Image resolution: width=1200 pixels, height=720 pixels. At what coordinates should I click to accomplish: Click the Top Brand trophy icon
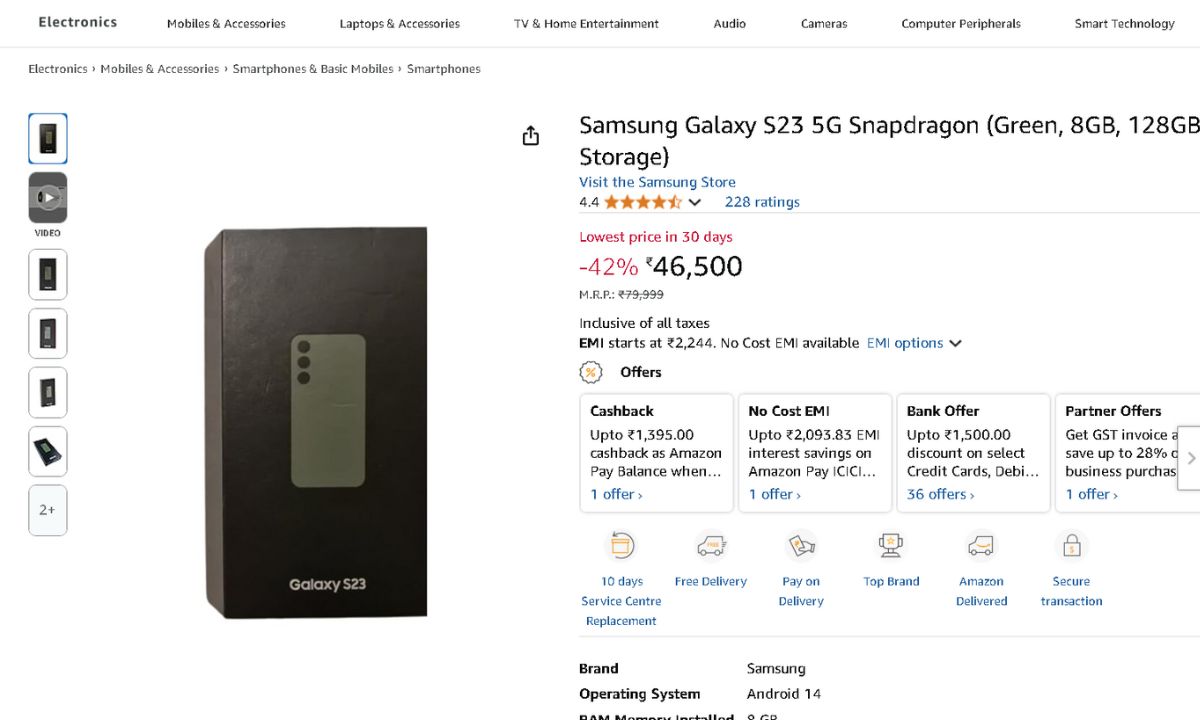tap(891, 546)
